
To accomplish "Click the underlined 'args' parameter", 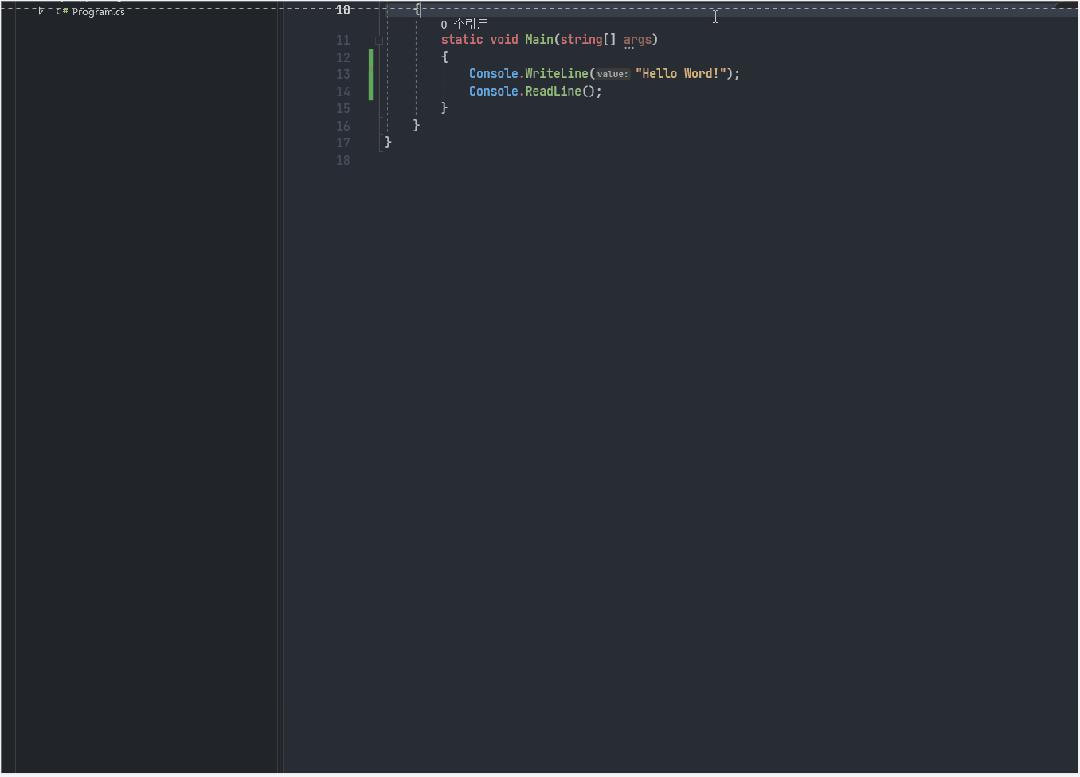I will coord(637,40).
